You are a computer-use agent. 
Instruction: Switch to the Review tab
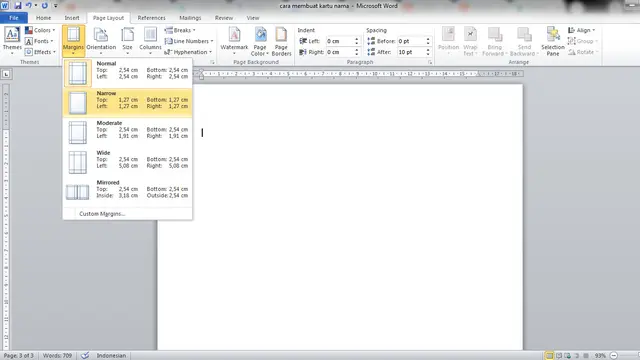(224, 18)
